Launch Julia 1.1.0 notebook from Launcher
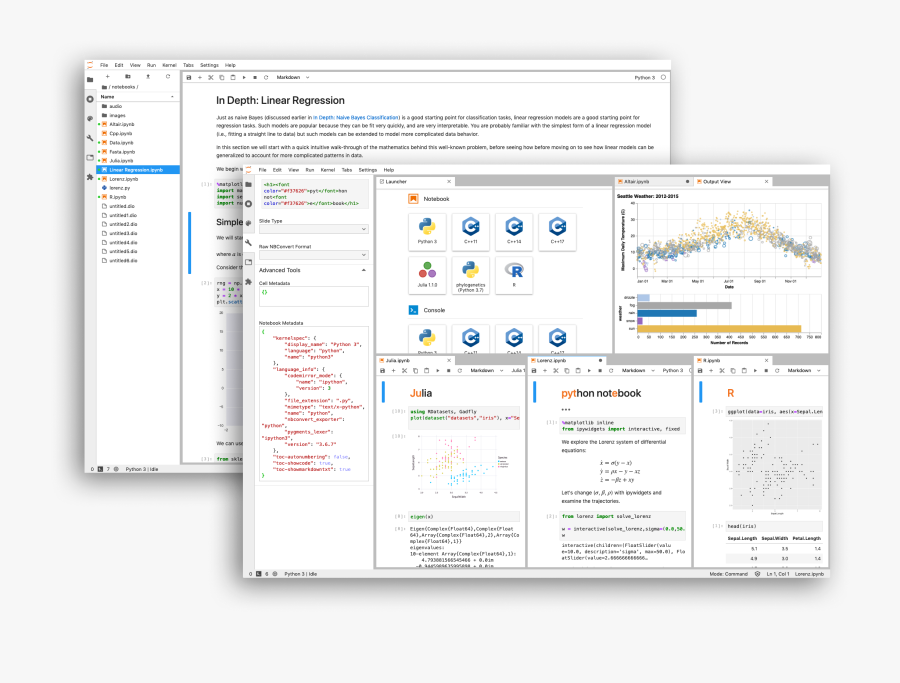 (x=427, y=275)
